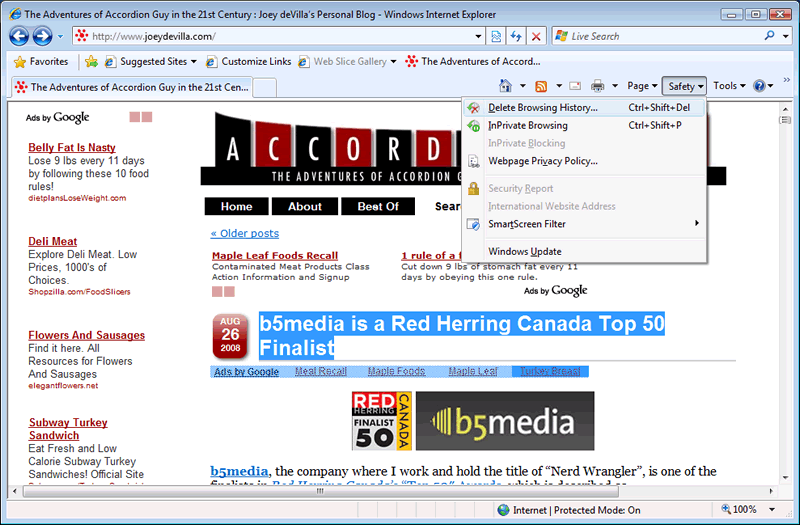Click in the address bar URL field
The width and height of the screenshot is (800, 525).
pyautogui.click(x=278, y=36)
